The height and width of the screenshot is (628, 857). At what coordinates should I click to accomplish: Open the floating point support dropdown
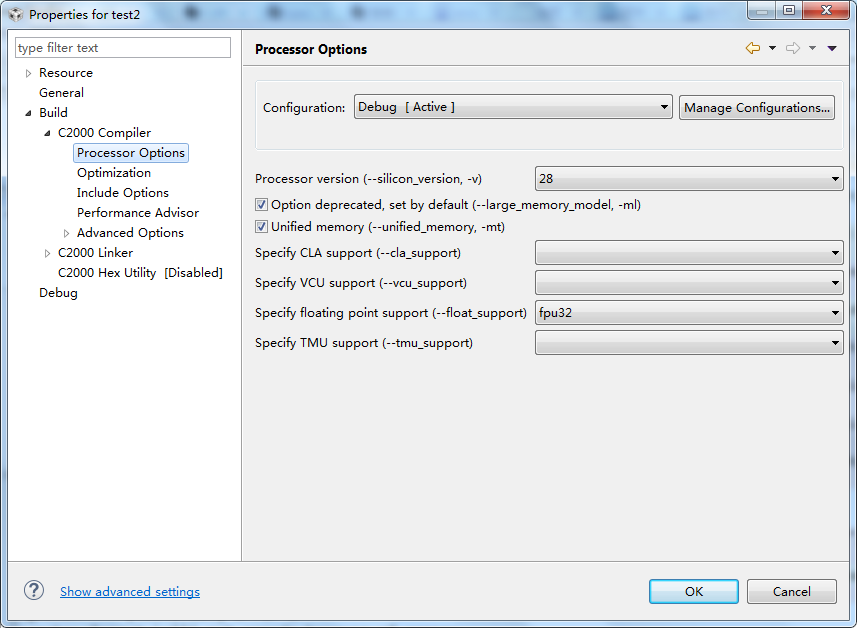pos(689,313)
